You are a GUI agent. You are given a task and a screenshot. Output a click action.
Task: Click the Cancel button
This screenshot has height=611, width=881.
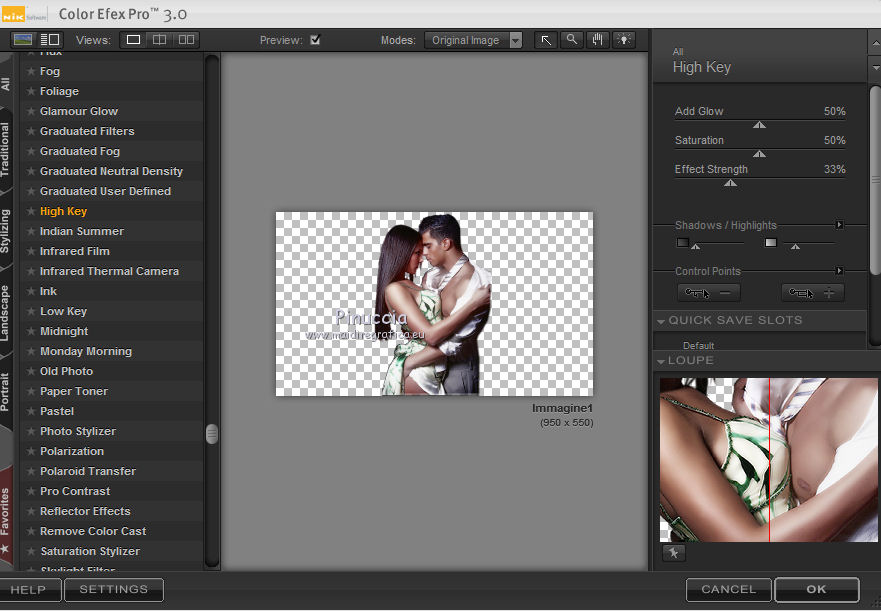pos(728,589)
